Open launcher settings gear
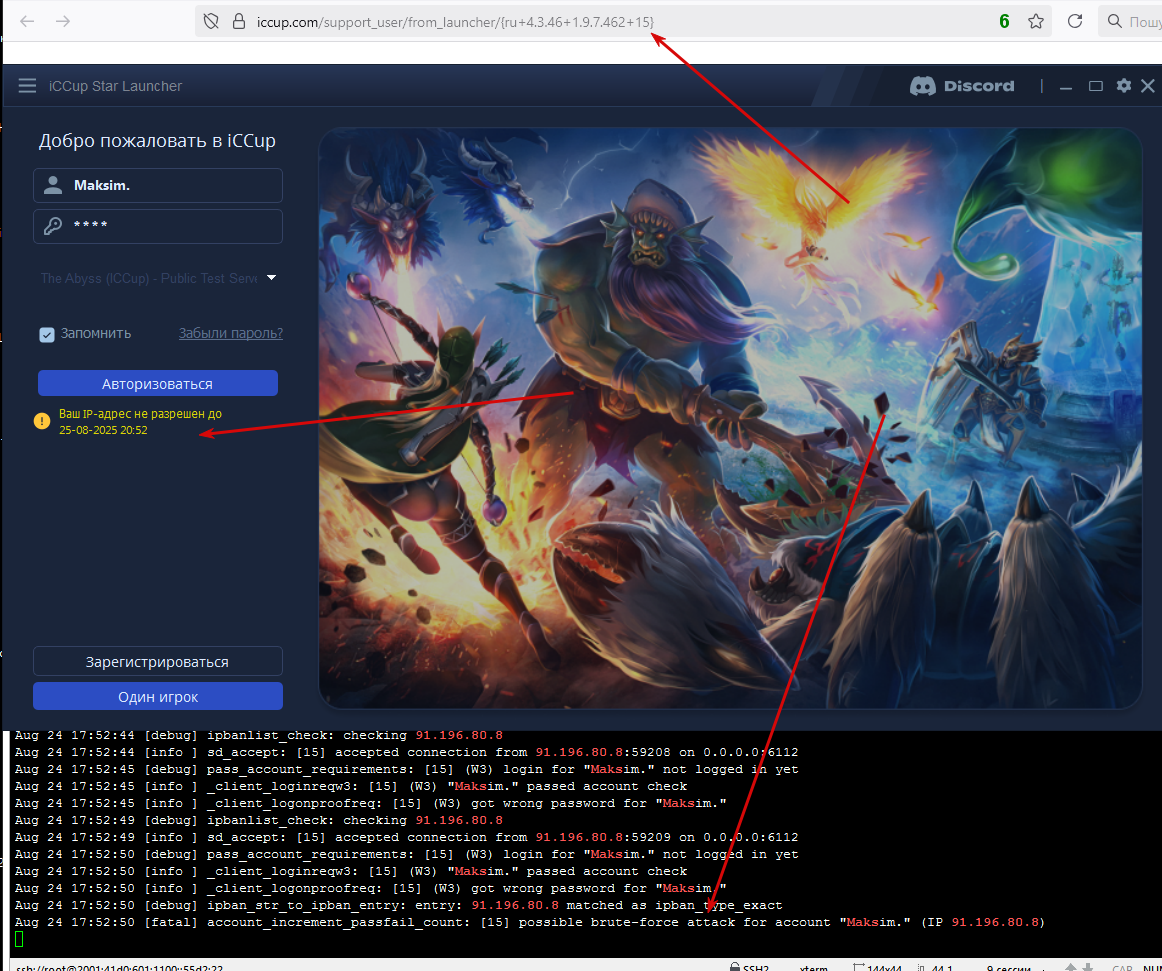1162x971 pixels. point(1123,86)
